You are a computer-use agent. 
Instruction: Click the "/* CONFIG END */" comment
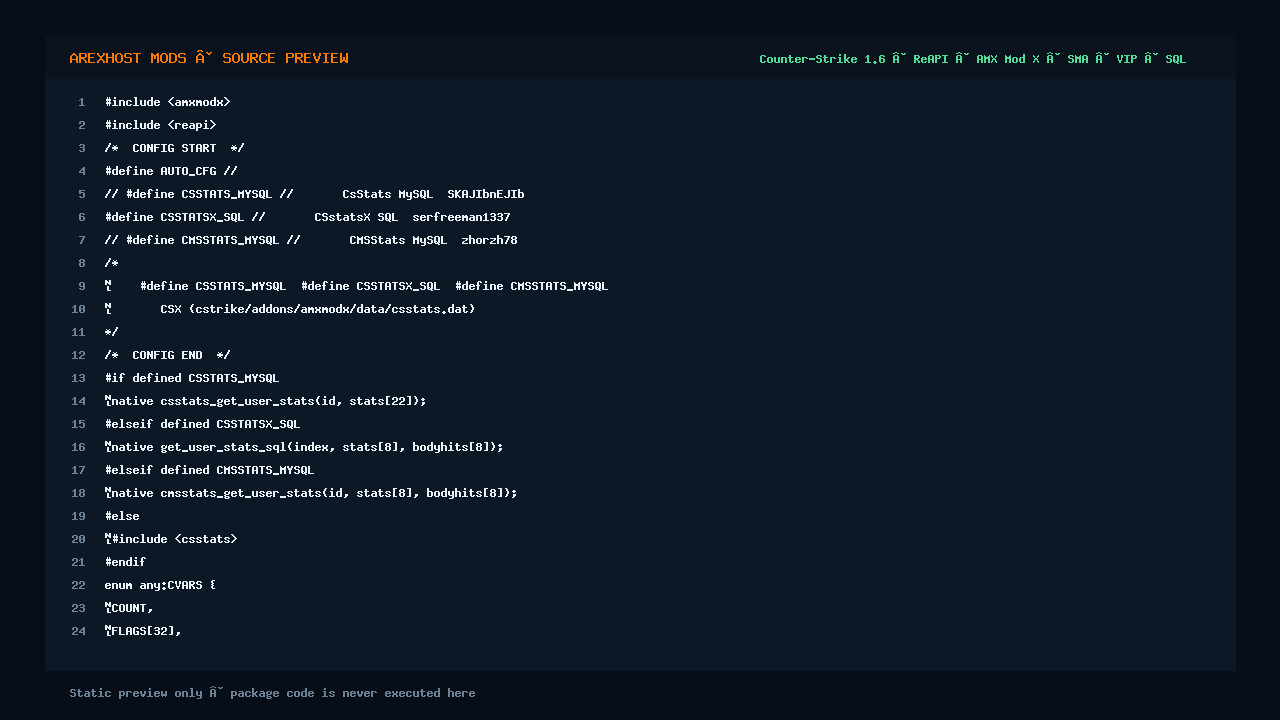(168, 355)
